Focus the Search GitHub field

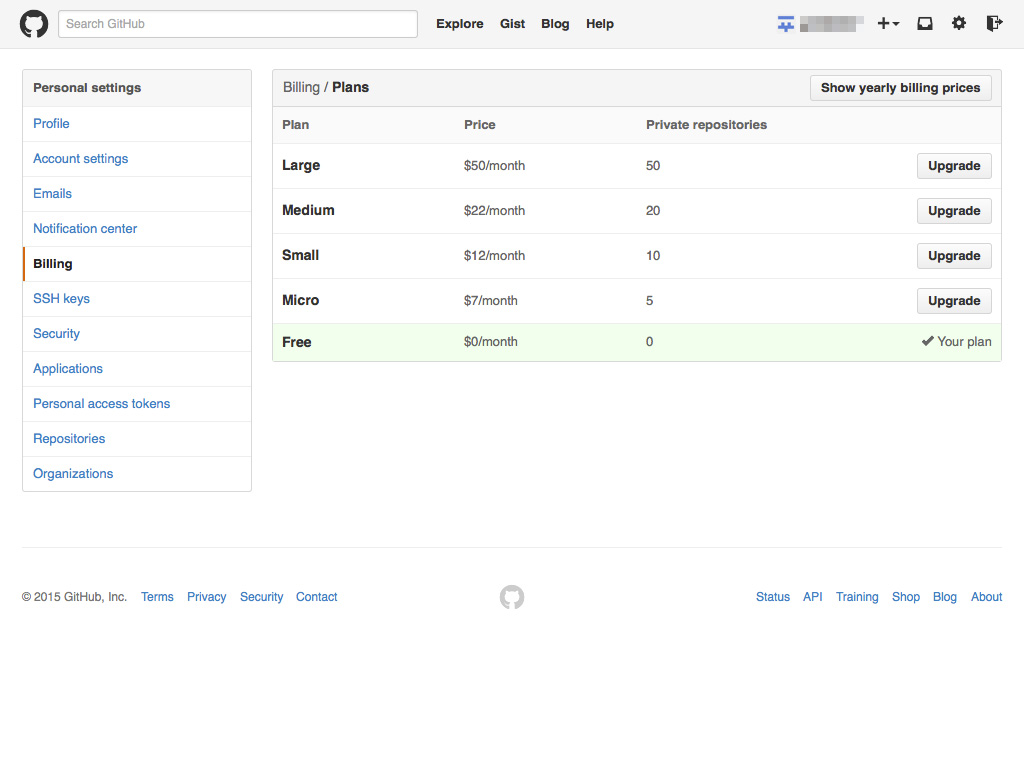click(x=238, y=24)
